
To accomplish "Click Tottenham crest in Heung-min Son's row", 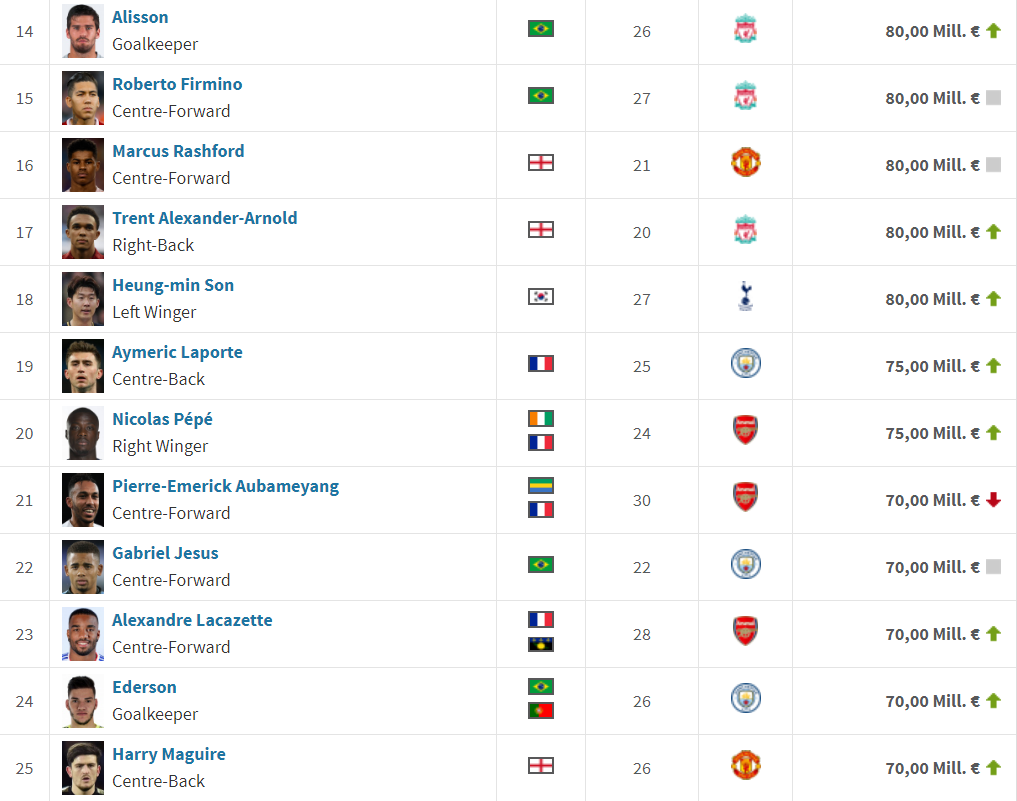I will click(x=745, y=296).
